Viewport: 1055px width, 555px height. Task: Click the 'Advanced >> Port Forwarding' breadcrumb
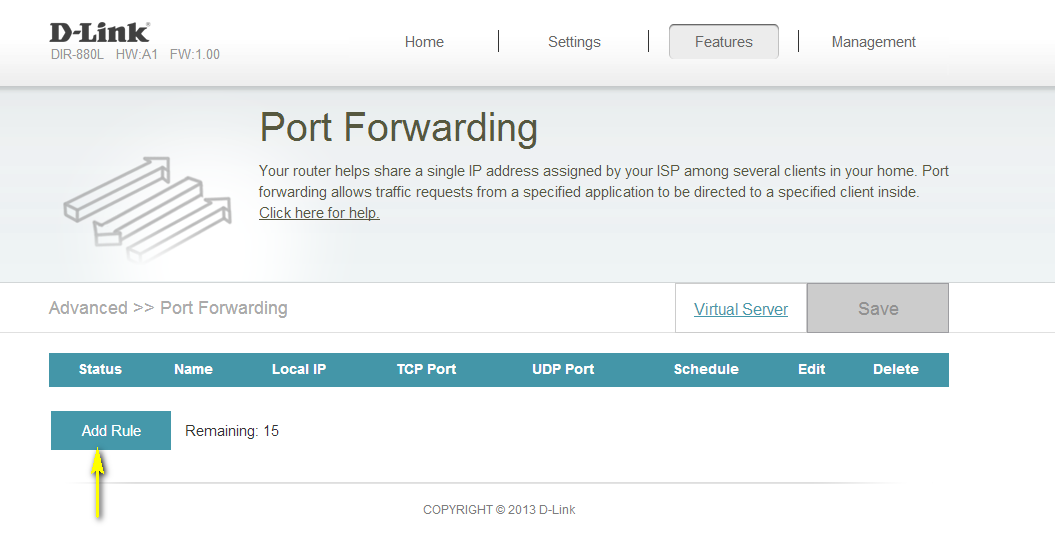tap(168, 308)
